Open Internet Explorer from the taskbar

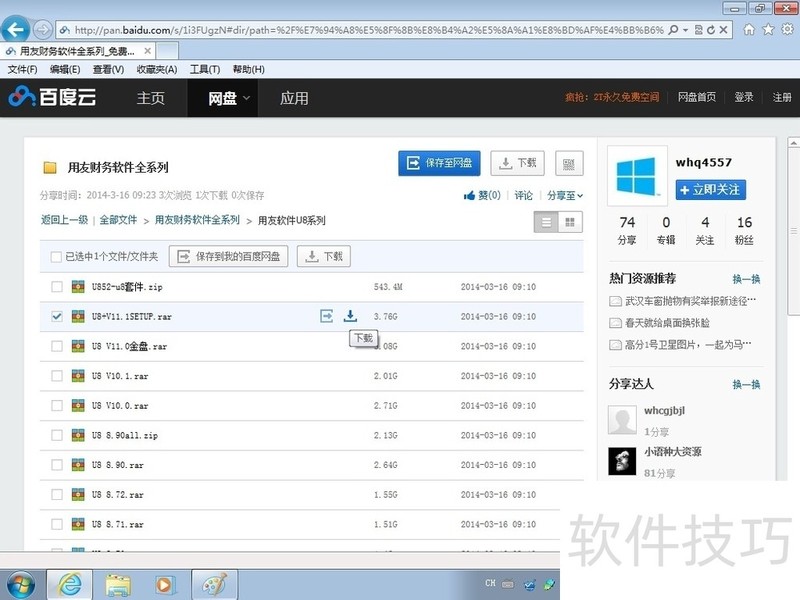[70, 584]
